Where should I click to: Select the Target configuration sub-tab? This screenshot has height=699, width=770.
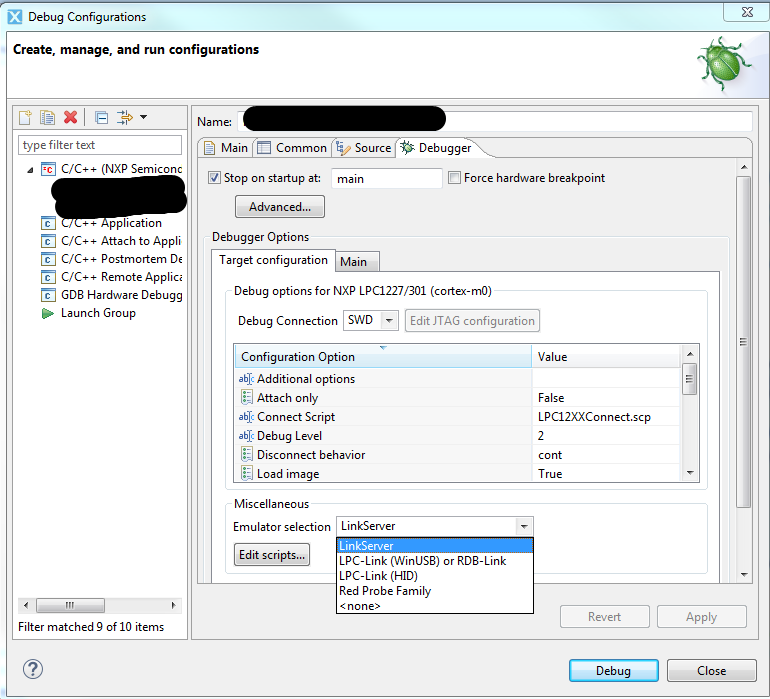click(x=273, y=260)
